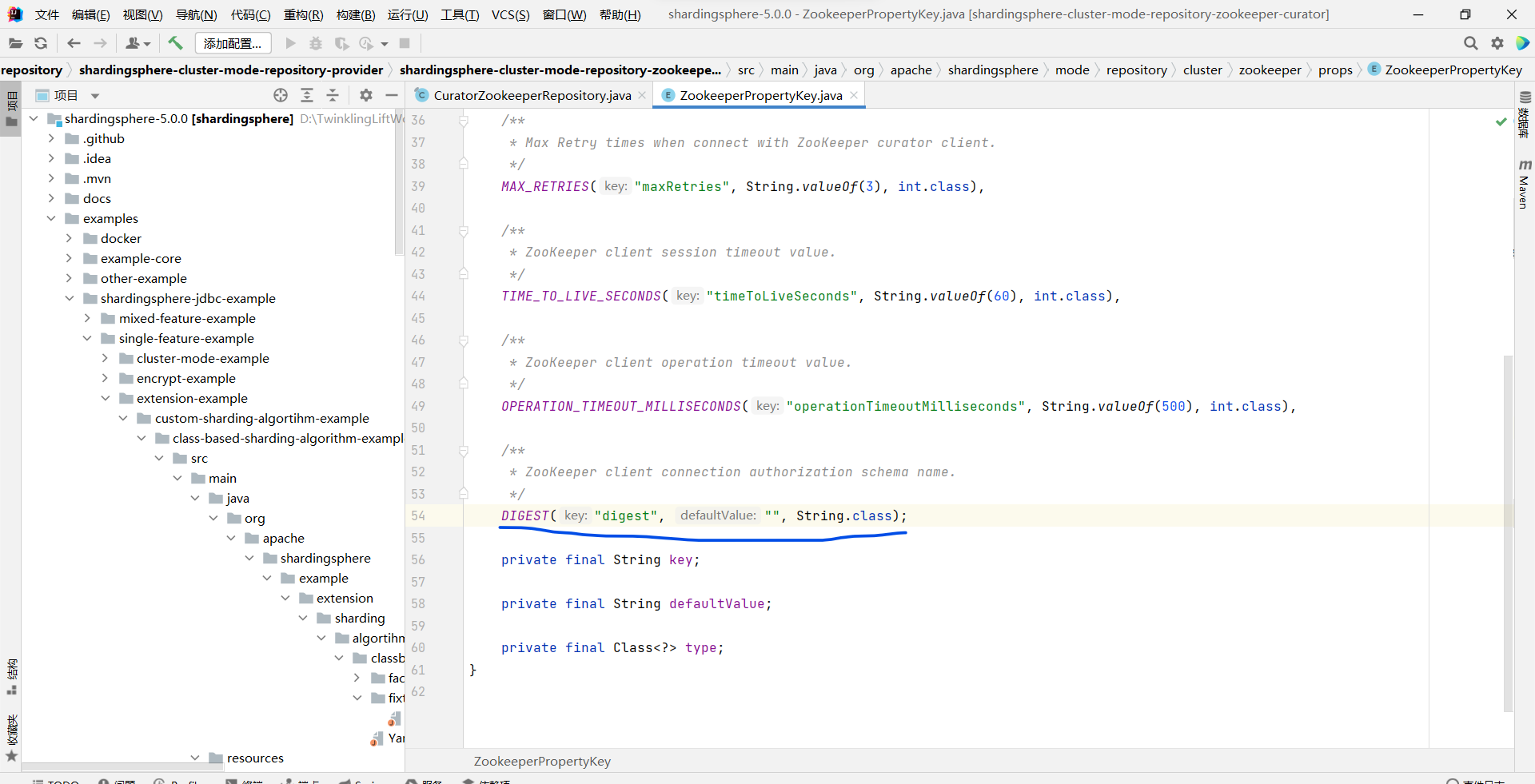
Task: Collapse the examples folder
Action: point(51,218)
